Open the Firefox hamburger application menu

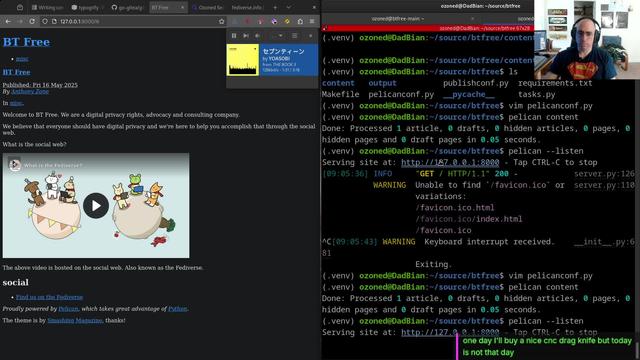click(312, 21)
